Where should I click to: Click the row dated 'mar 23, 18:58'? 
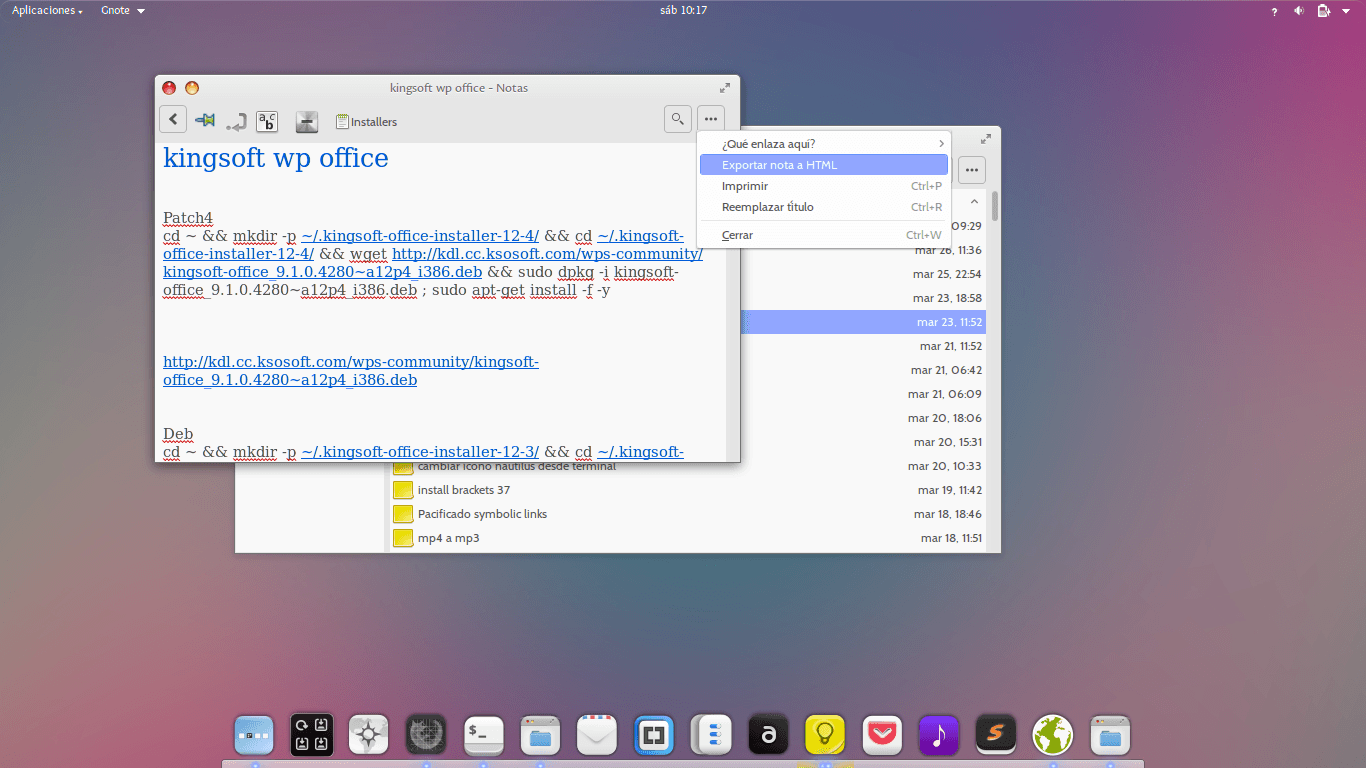pyautogui.click(x=862, y=298)
